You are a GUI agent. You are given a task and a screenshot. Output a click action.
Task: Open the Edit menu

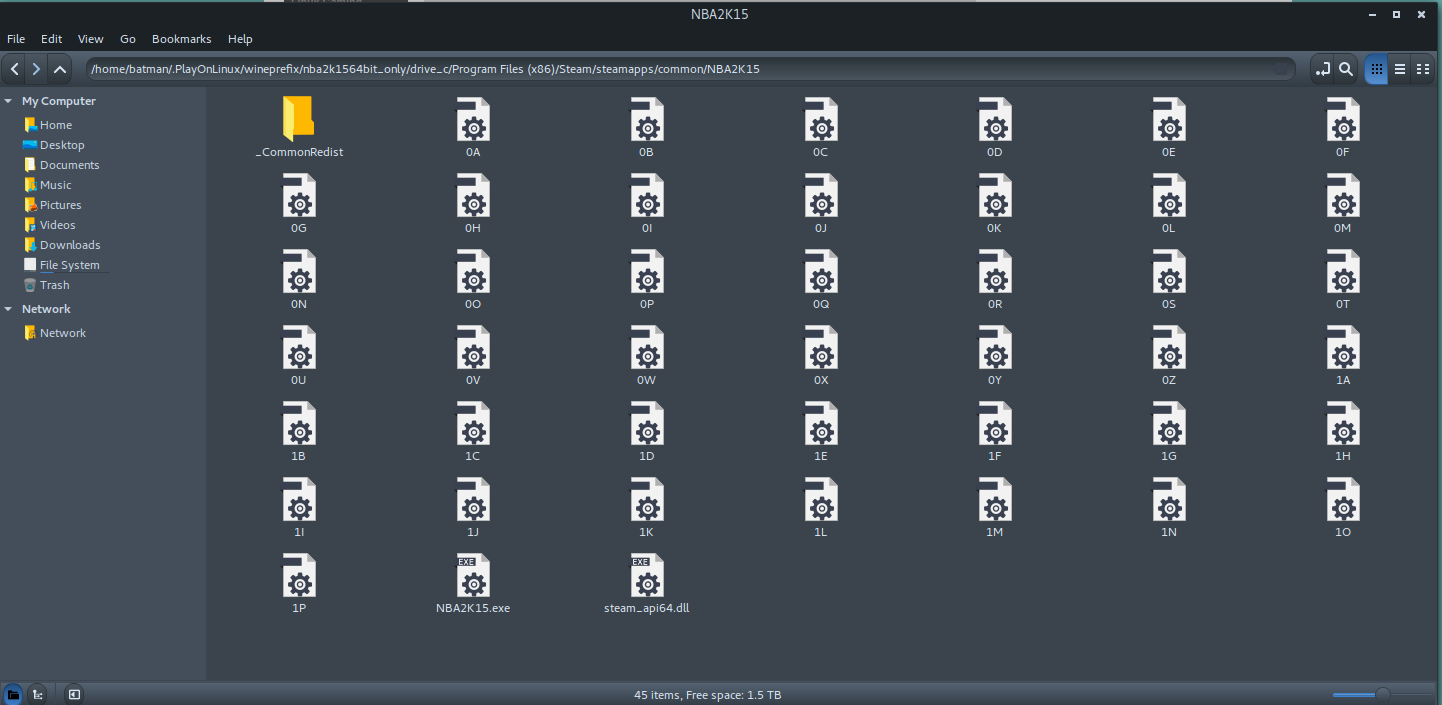pyautogui.click(x=51, y=39)
